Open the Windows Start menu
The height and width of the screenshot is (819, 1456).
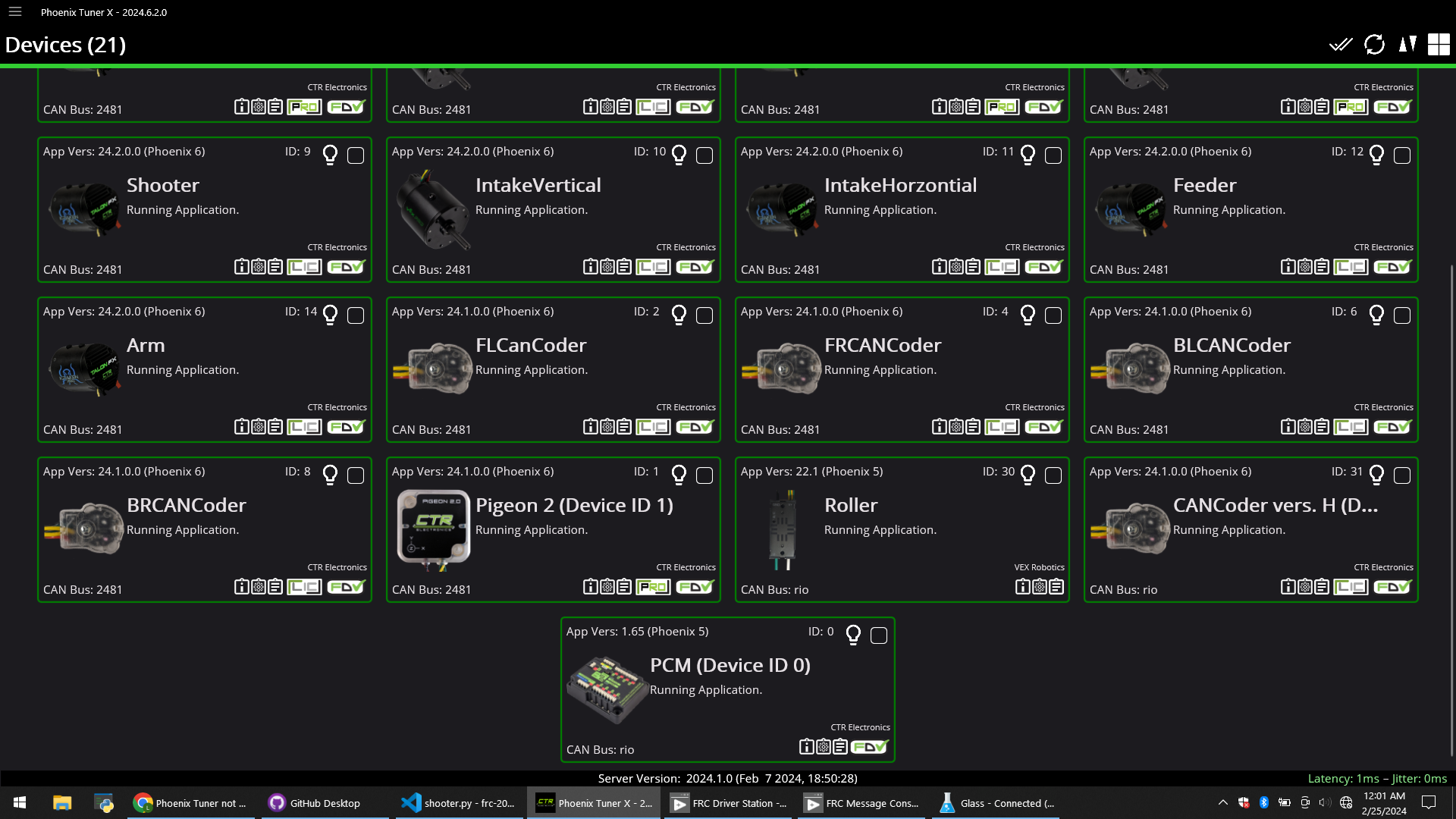[20, 803]
